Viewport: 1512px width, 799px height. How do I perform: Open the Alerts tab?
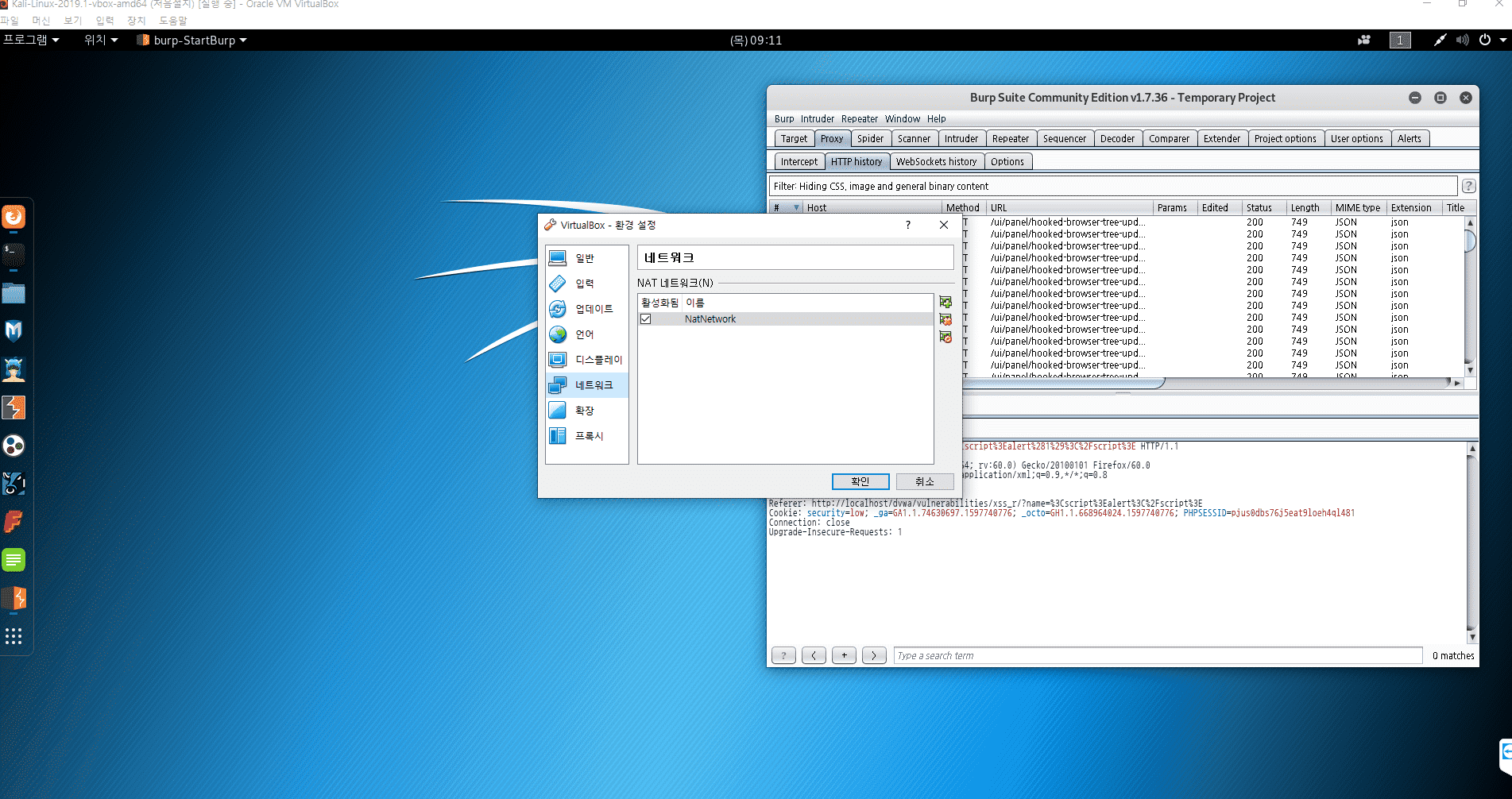tap(1410, 139)
